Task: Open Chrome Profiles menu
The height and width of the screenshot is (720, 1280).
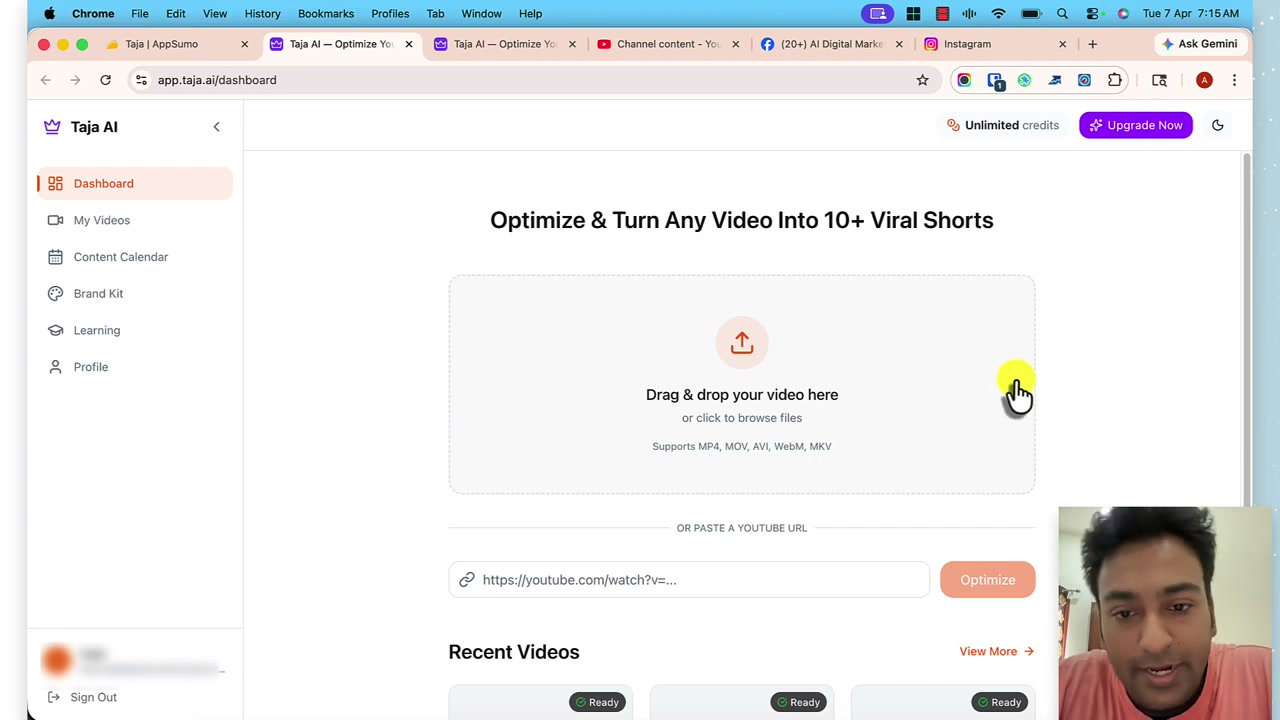Action: 390,13
